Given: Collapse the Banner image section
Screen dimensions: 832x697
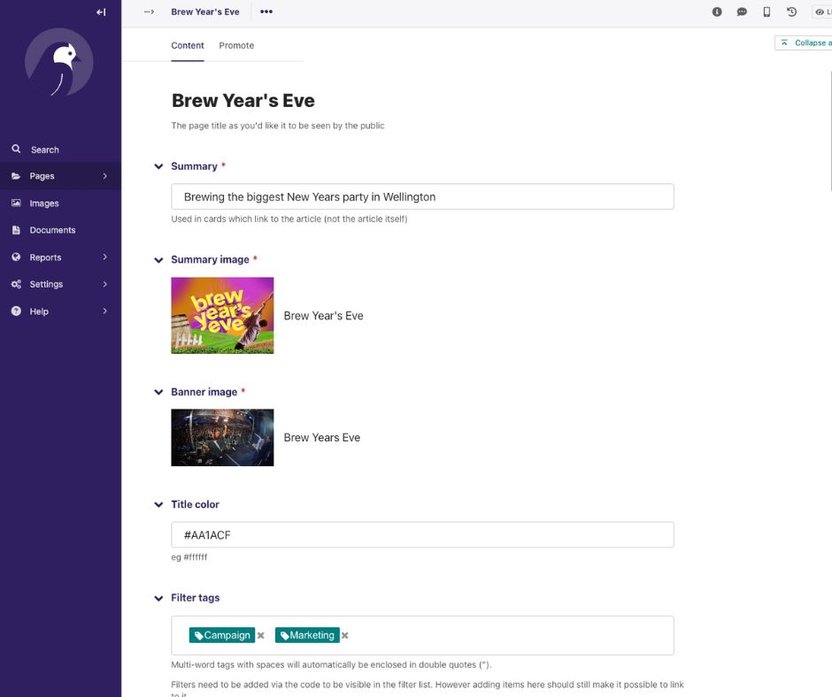Looking at the screenshot, I should tap(158, 393).
